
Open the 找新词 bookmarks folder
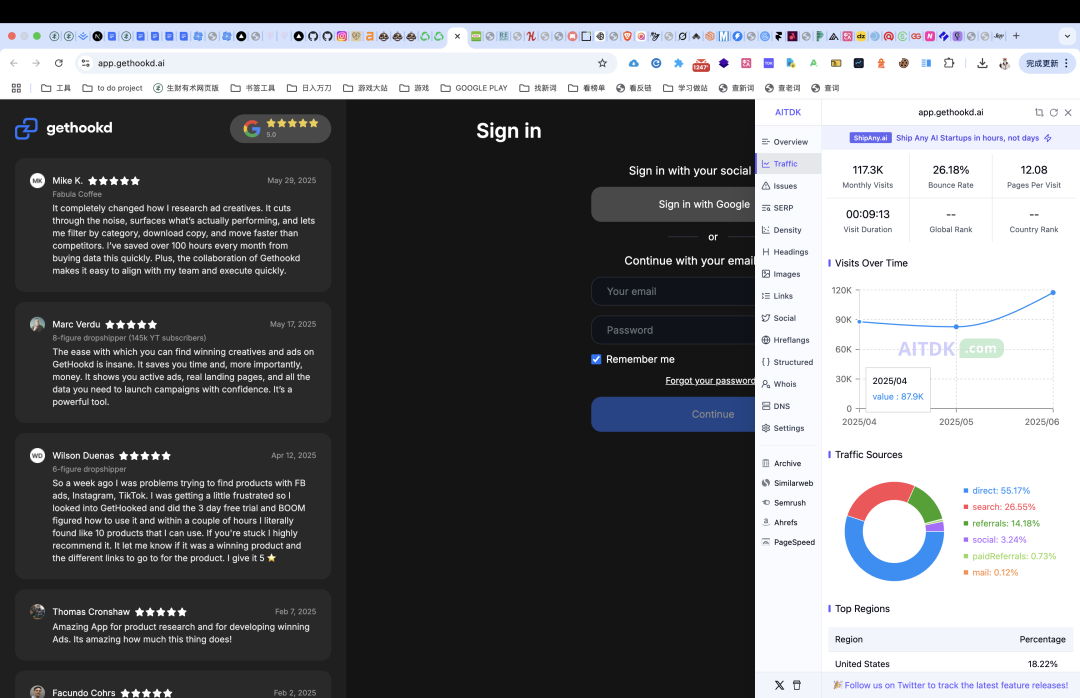pyautogui.click(x=538, y=88)
